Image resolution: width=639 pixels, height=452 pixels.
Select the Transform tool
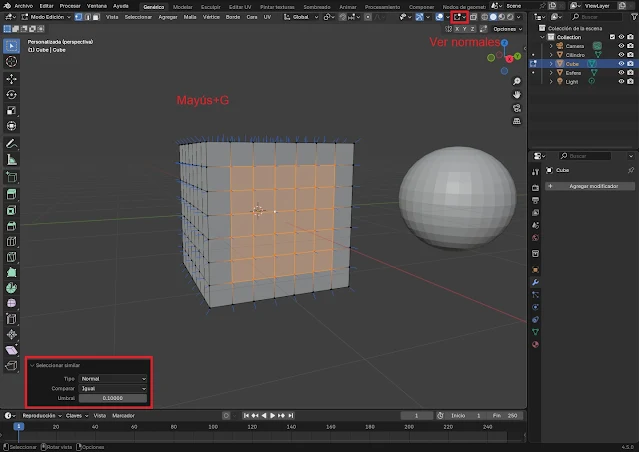11,126
